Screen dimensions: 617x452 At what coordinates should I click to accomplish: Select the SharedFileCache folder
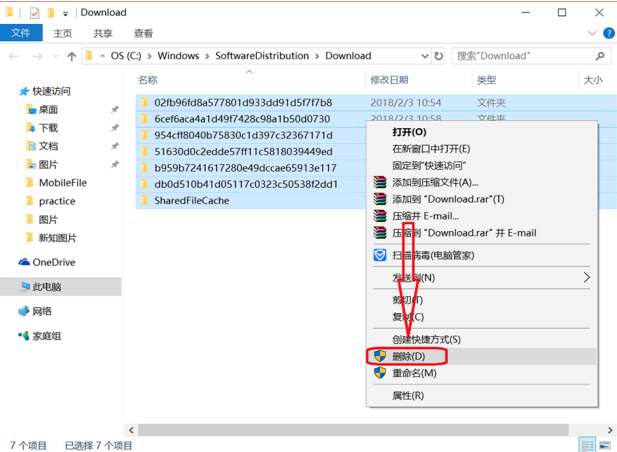(x=191, y=200)
